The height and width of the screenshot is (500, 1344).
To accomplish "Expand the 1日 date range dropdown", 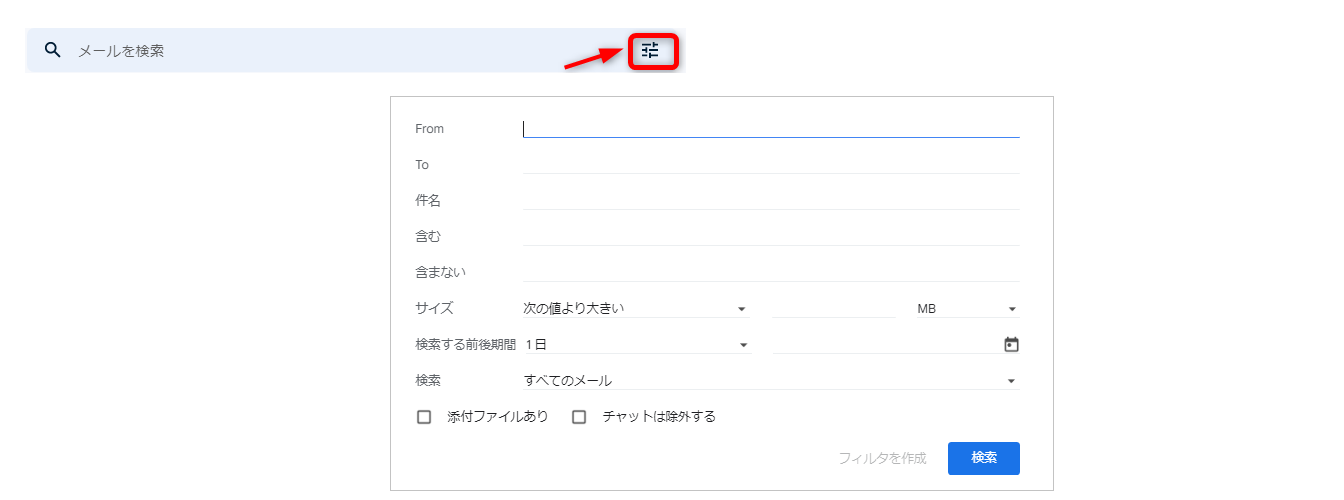I will click(636, 345).
